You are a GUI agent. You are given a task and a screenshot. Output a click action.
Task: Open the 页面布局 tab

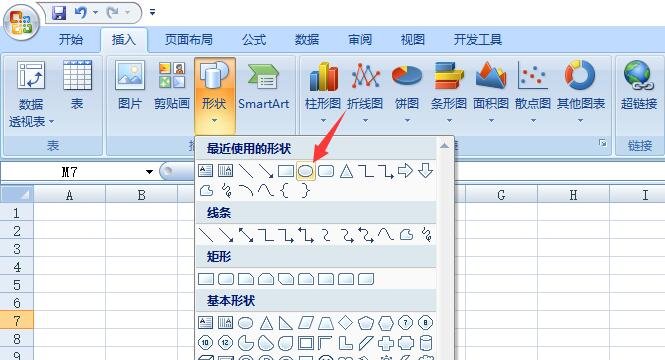(x=189, y=40)
